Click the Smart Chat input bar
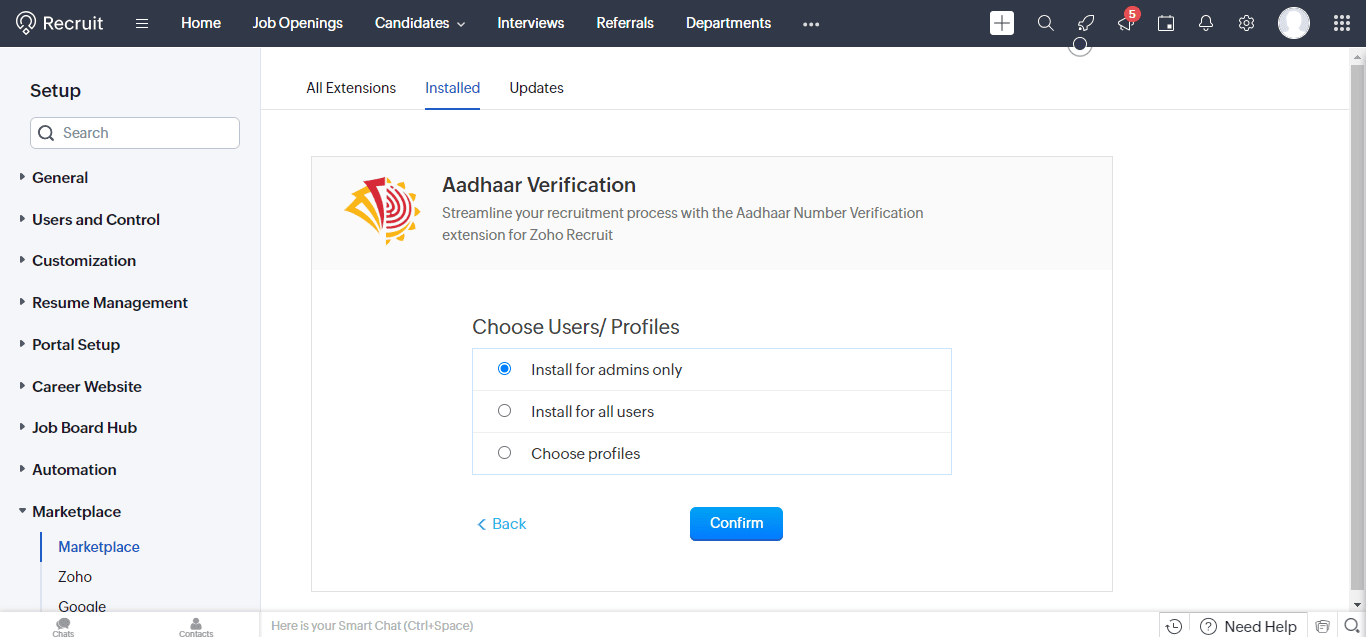 710,626
